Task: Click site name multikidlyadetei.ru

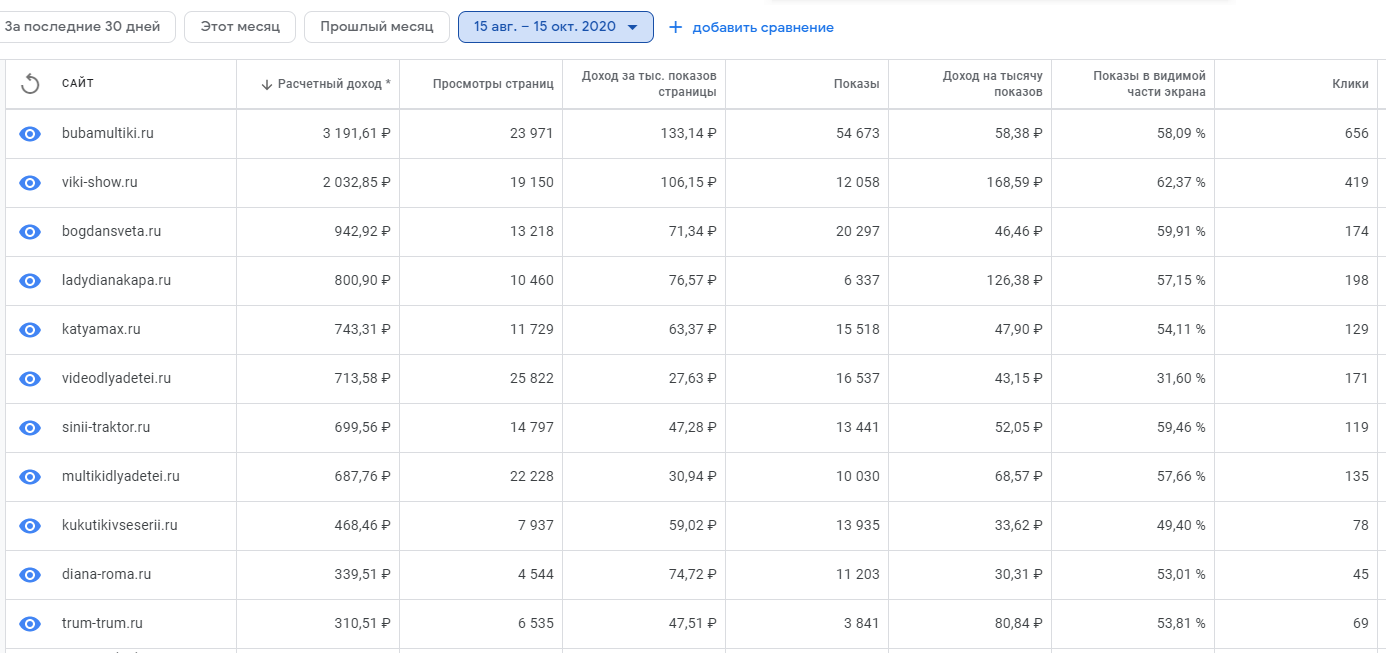Action: coord(121,476)
